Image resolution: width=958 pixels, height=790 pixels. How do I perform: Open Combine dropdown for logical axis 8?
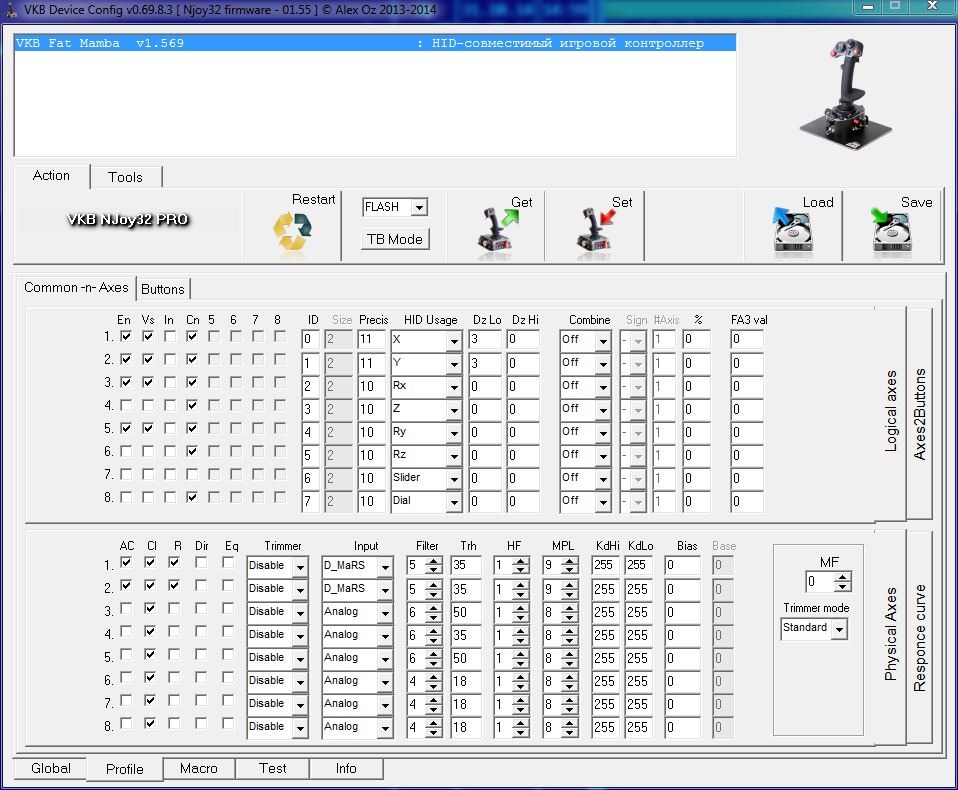603,503
